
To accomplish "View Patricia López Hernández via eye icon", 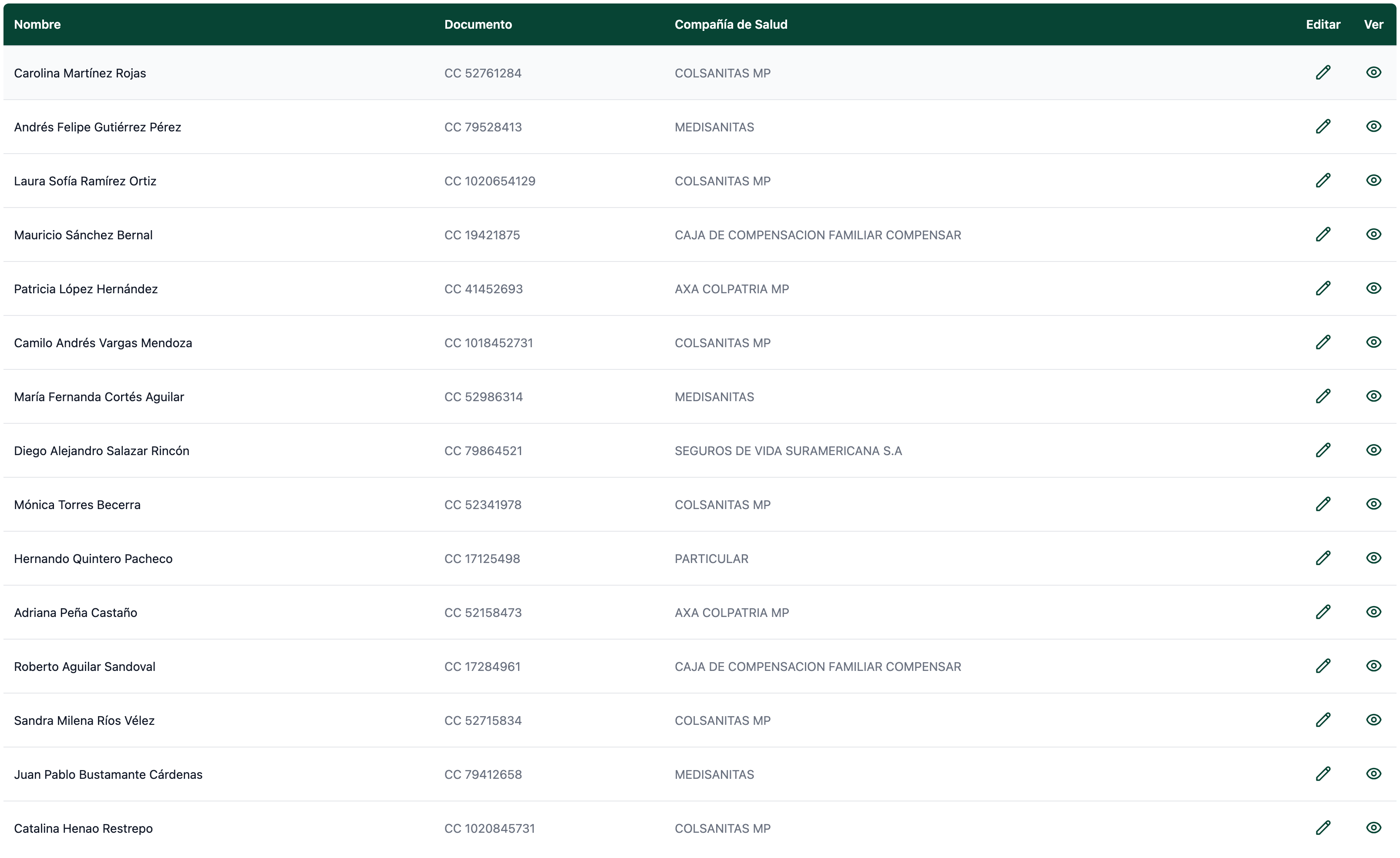I will pyautogui.click(x=1373, y=288).
